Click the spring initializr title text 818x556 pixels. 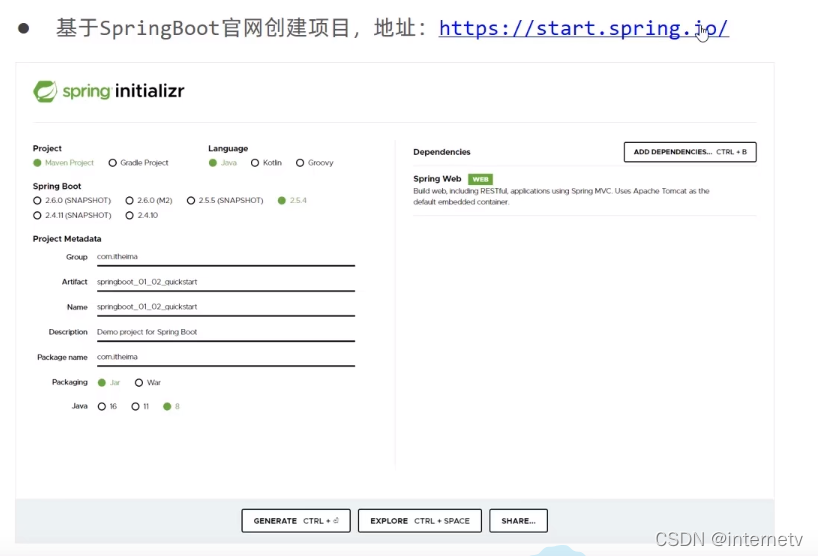[x=123, y=91]
